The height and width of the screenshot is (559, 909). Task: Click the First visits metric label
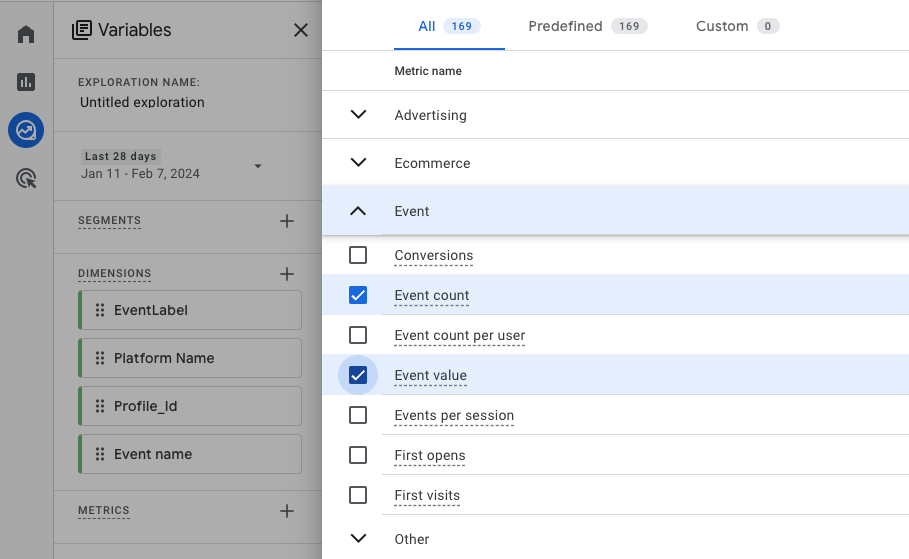click(427, 496)
